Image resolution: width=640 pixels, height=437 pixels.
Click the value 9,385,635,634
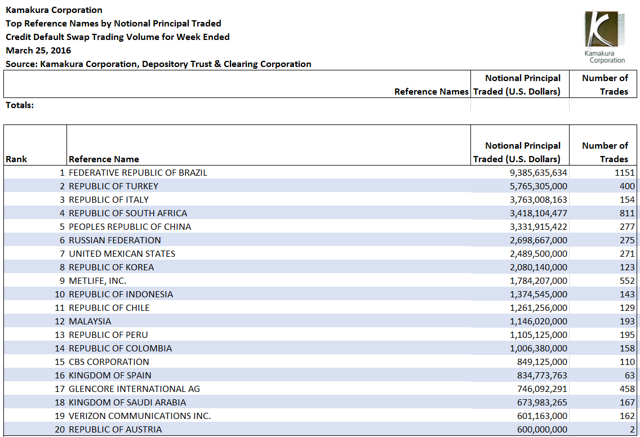click(538, 173)
